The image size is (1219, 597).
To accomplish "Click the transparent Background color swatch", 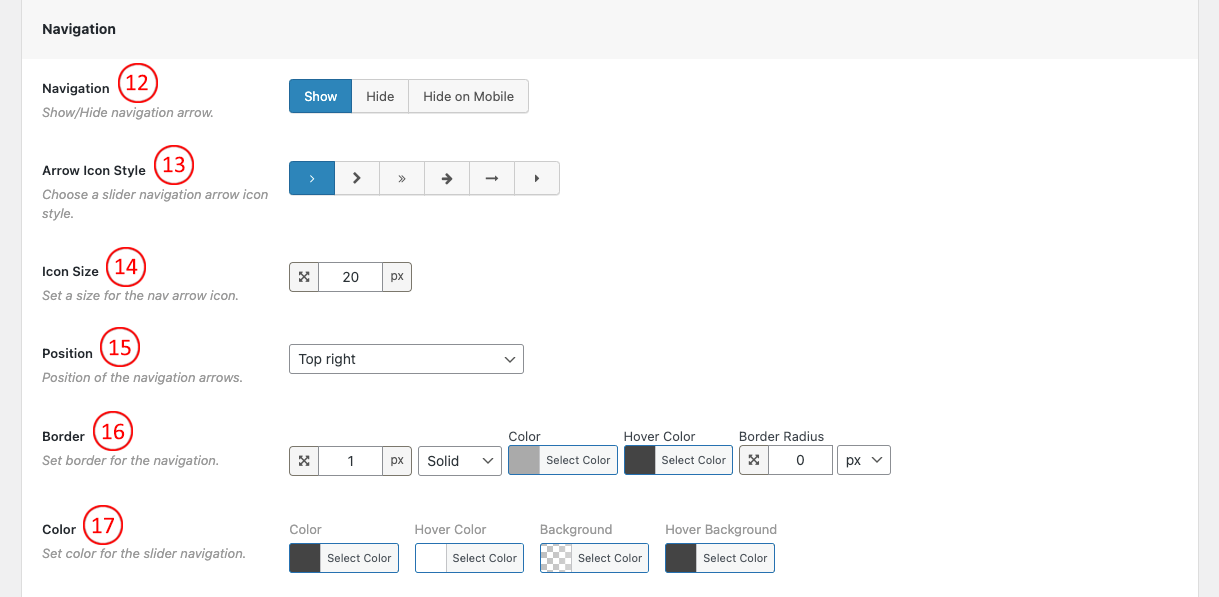I will pyautogui.click(x=555, y=558).
